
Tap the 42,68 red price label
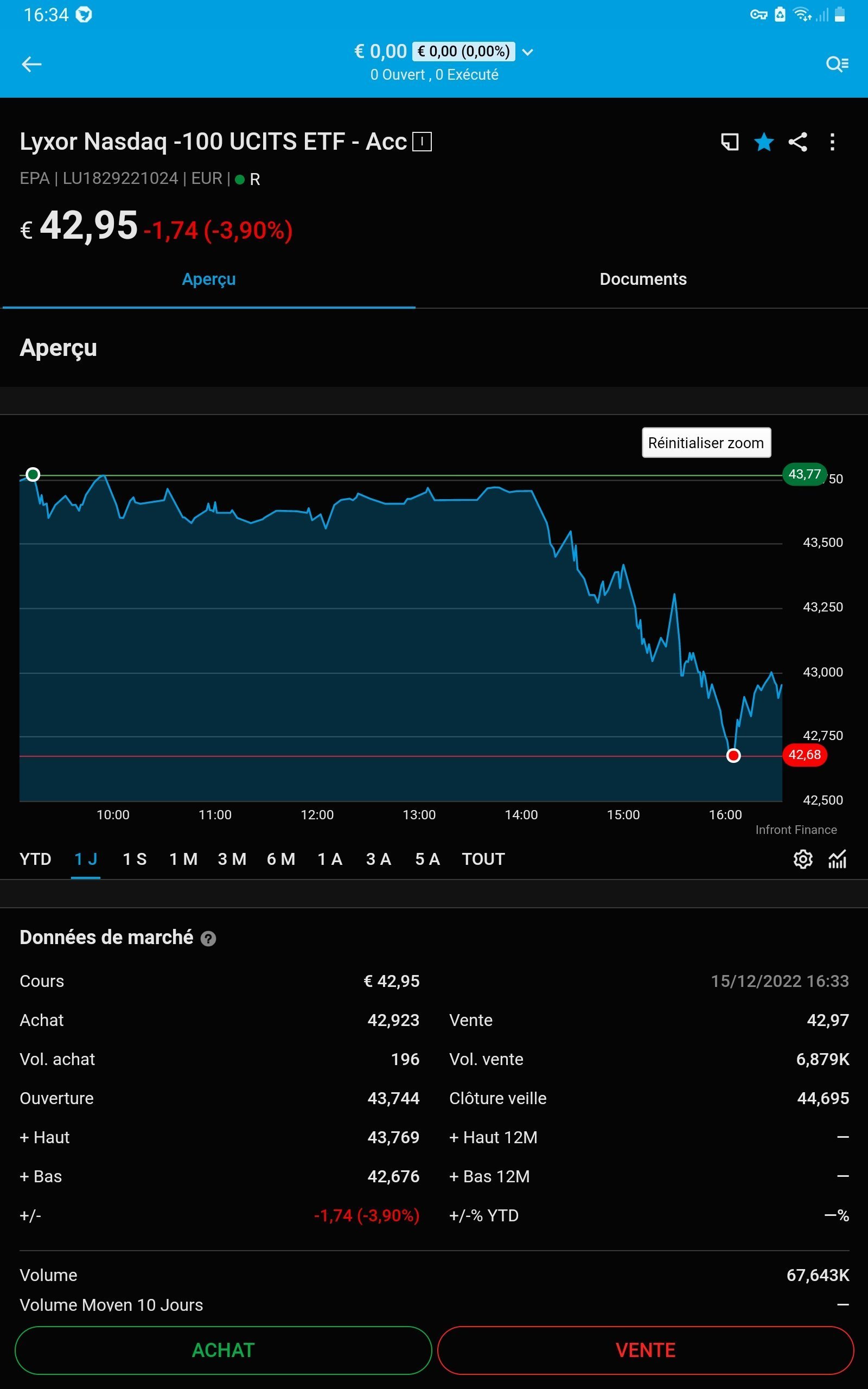[805, 755]
